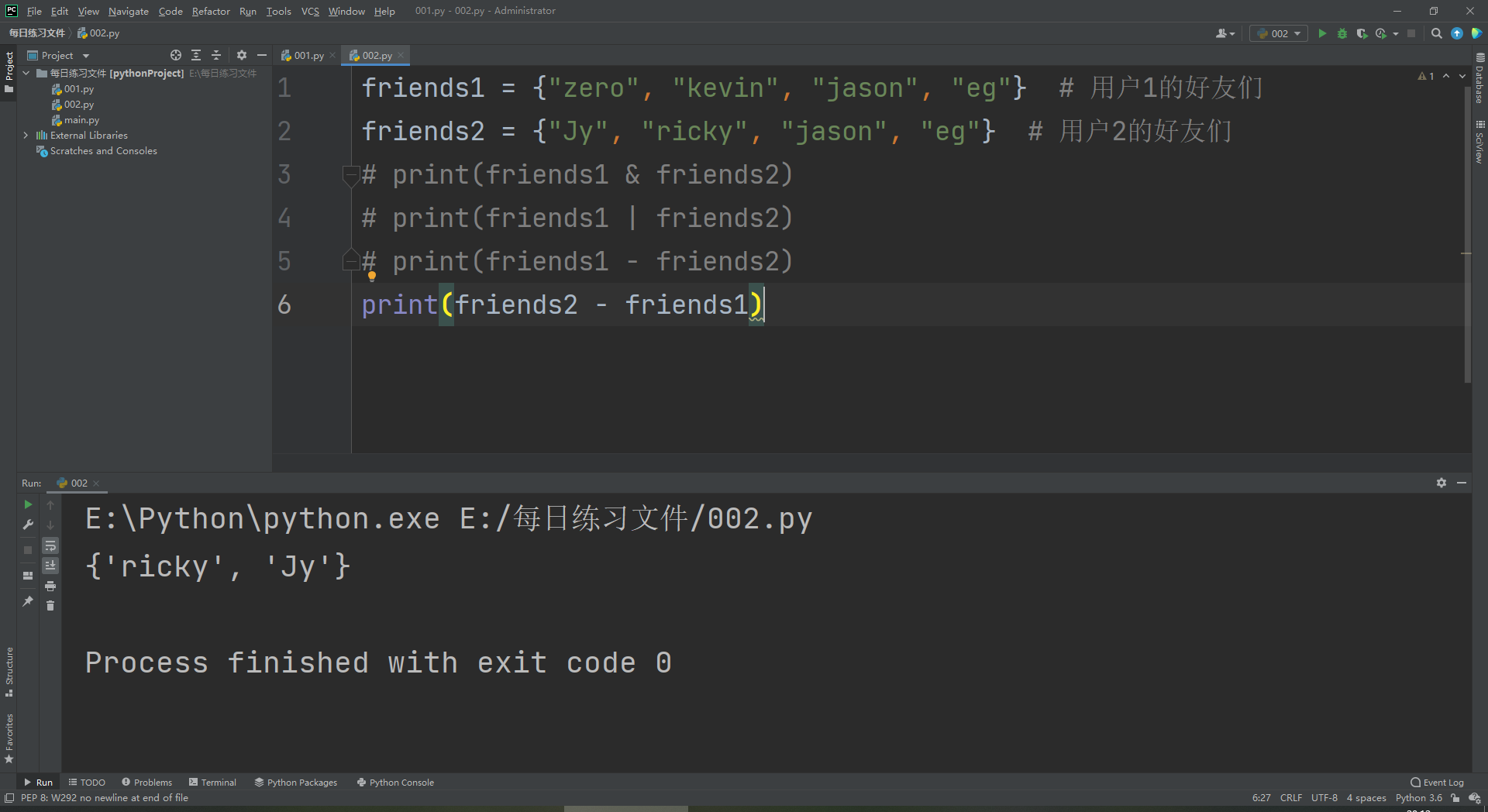The image size is (1488, 812).
Task: Select the 002.py editor tab
Action: click(x=375, y=55)
